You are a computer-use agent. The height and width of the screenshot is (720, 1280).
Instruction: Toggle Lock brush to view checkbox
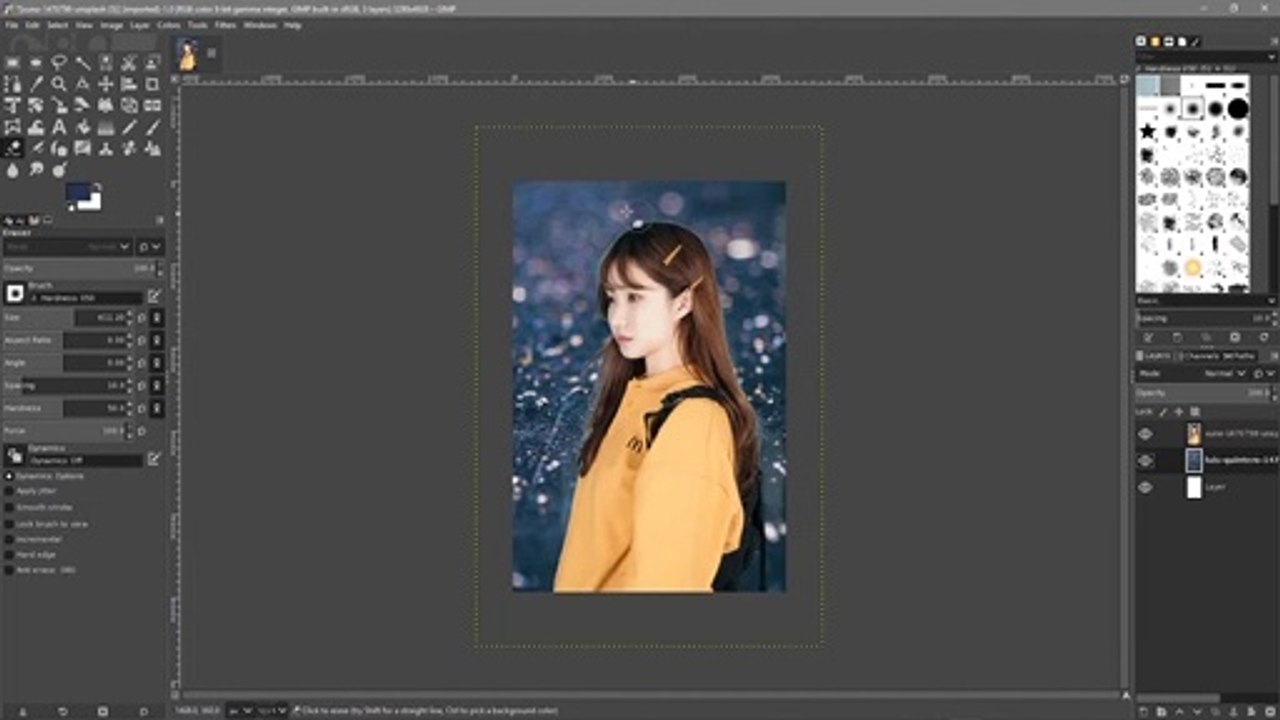10,523
